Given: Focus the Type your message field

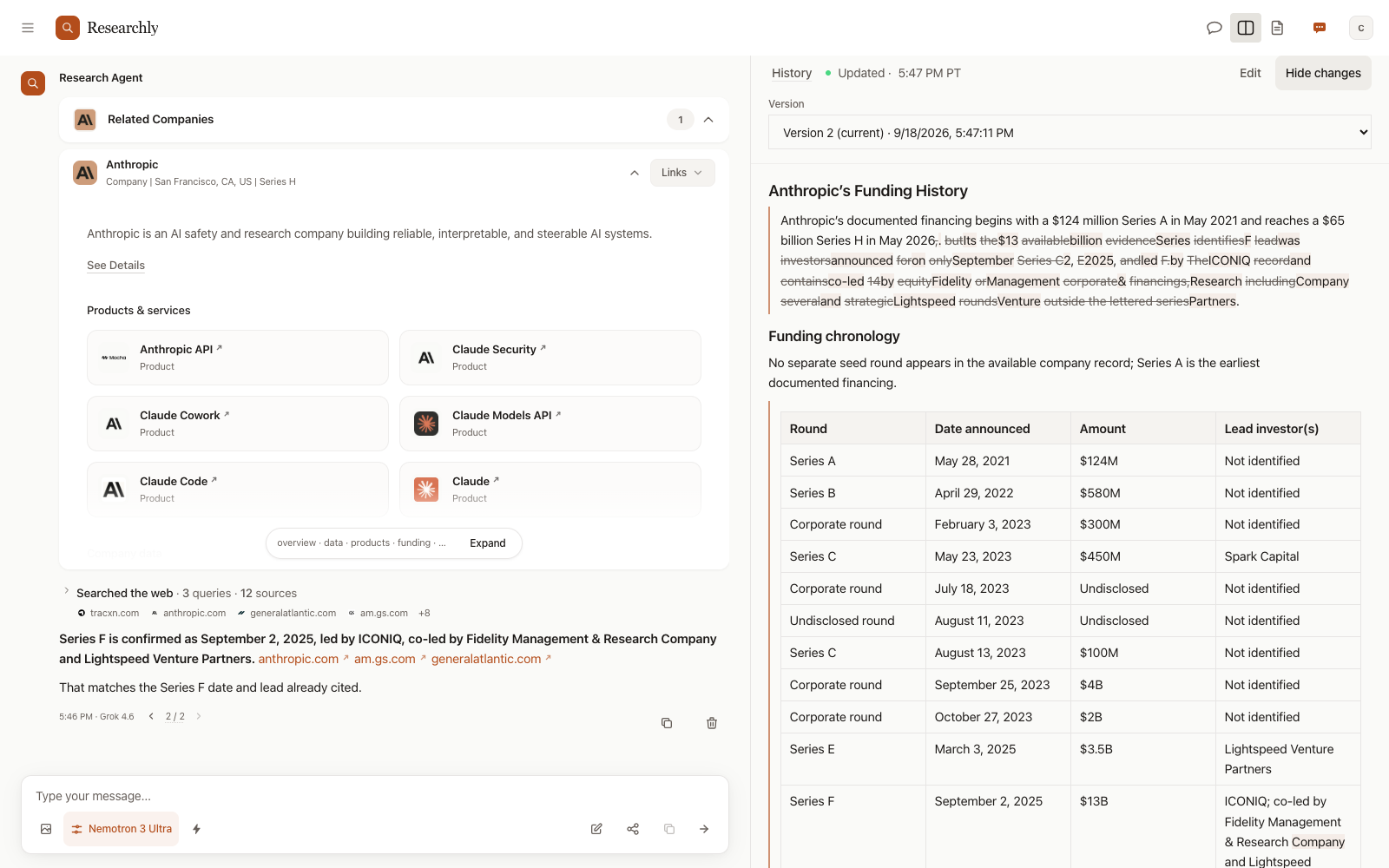Looking at the screenshot, I should (375, 796).
